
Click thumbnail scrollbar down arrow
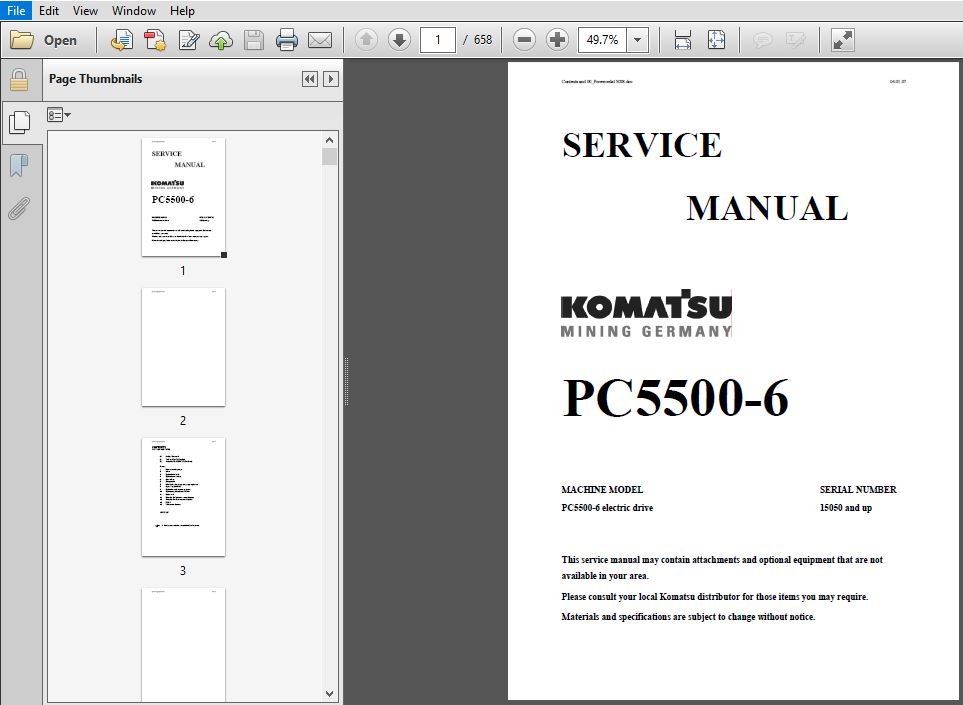tap(330, 694)
